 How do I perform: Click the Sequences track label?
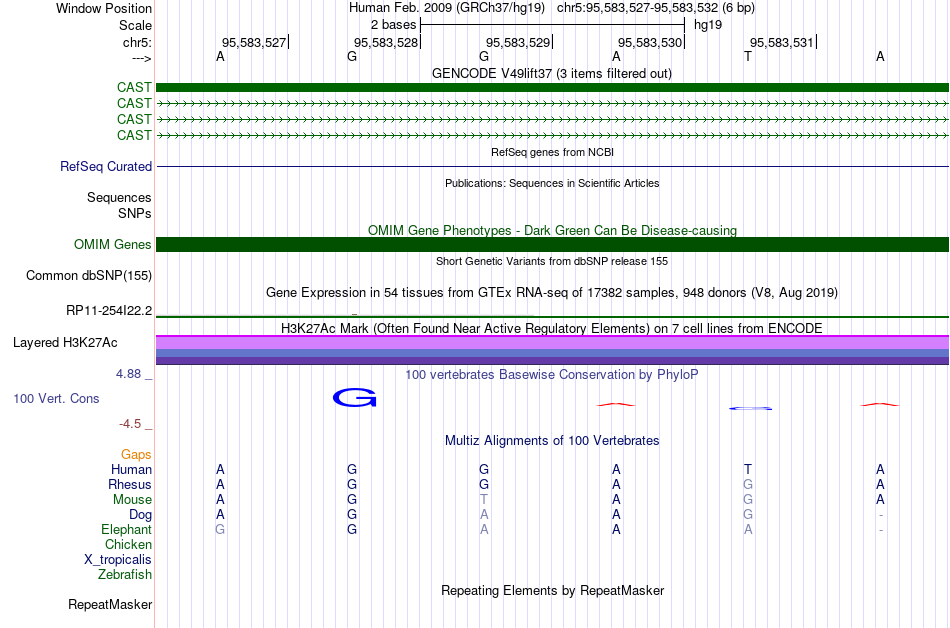tap(119, 197)
